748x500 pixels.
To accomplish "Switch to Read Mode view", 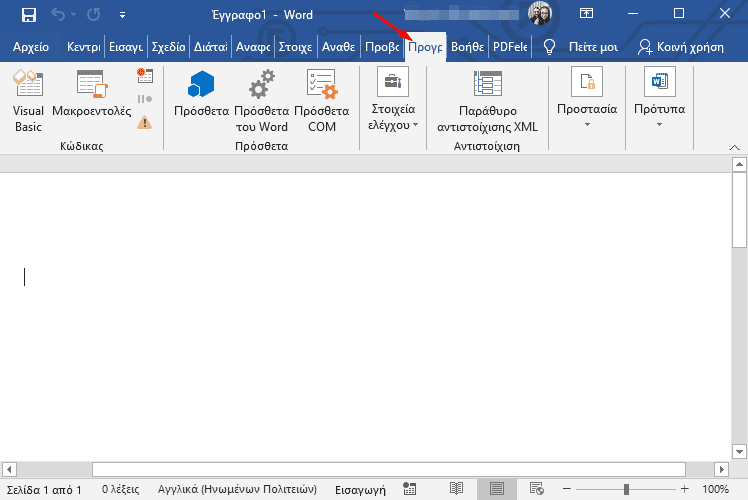I will (x=457, y=489).
